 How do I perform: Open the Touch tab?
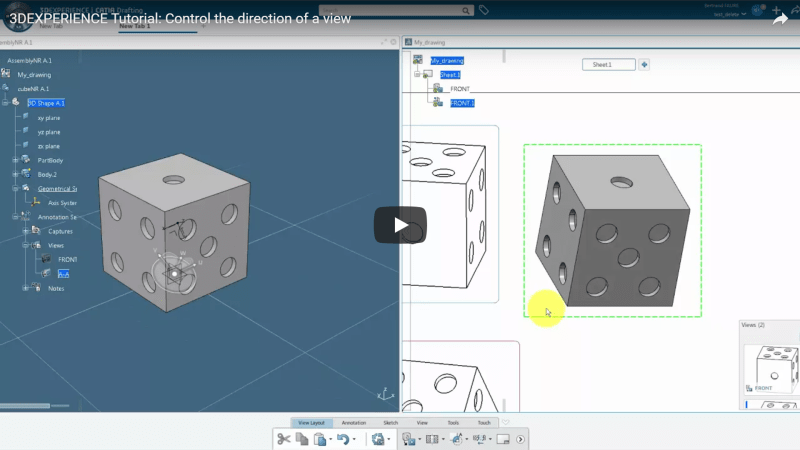click(x=484, y=423)
